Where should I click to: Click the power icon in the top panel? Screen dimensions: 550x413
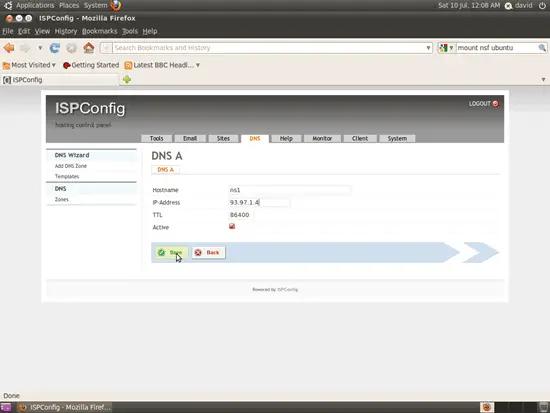[x=542, y=5]
